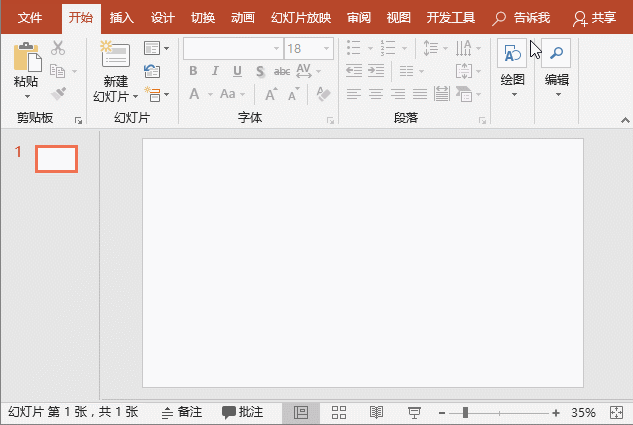
Task: Start slideshow from status bar icon
Action: (x=414, y=412)
